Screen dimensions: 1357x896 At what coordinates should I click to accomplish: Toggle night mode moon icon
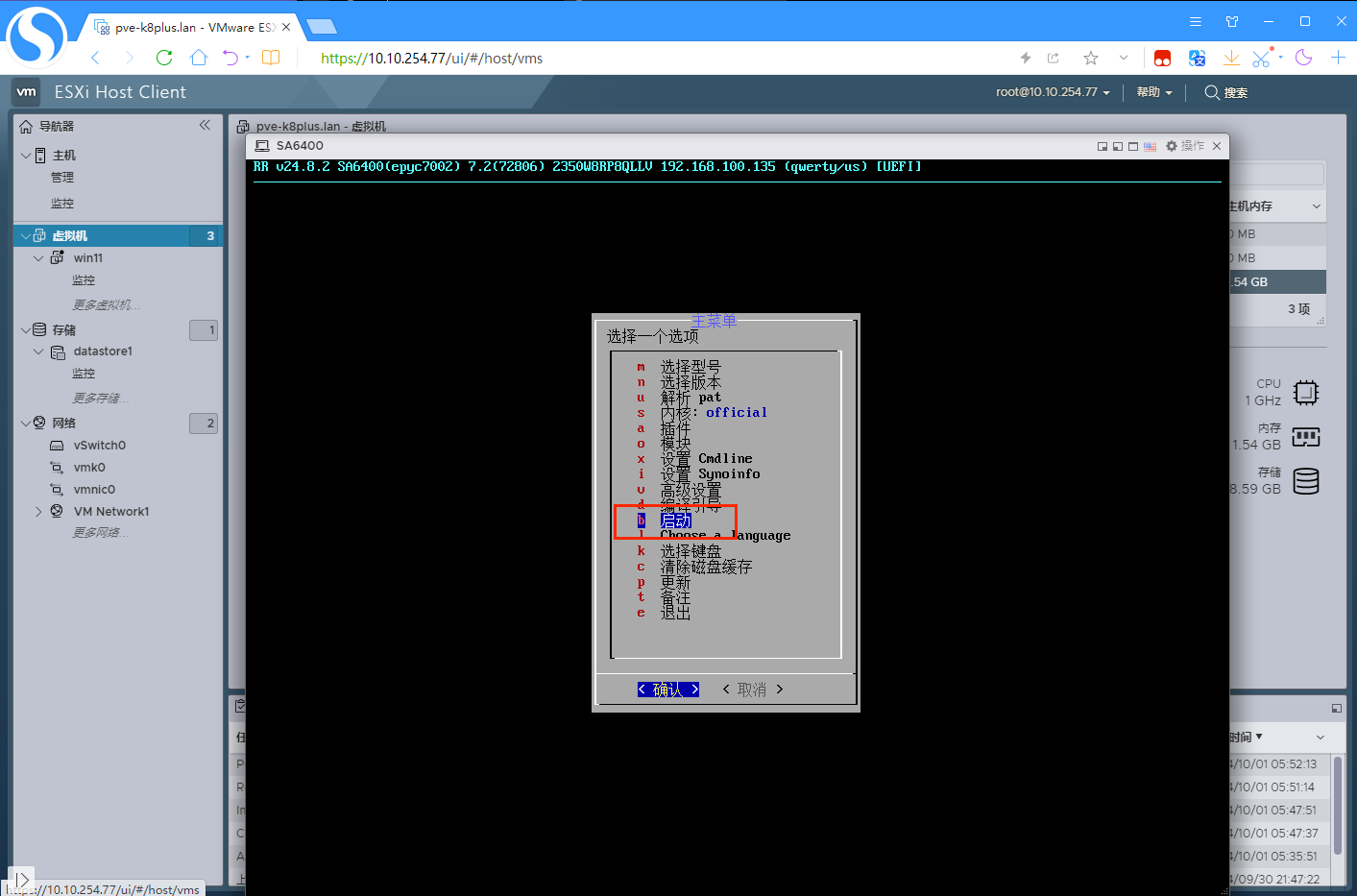click(x=1303, y=58)
